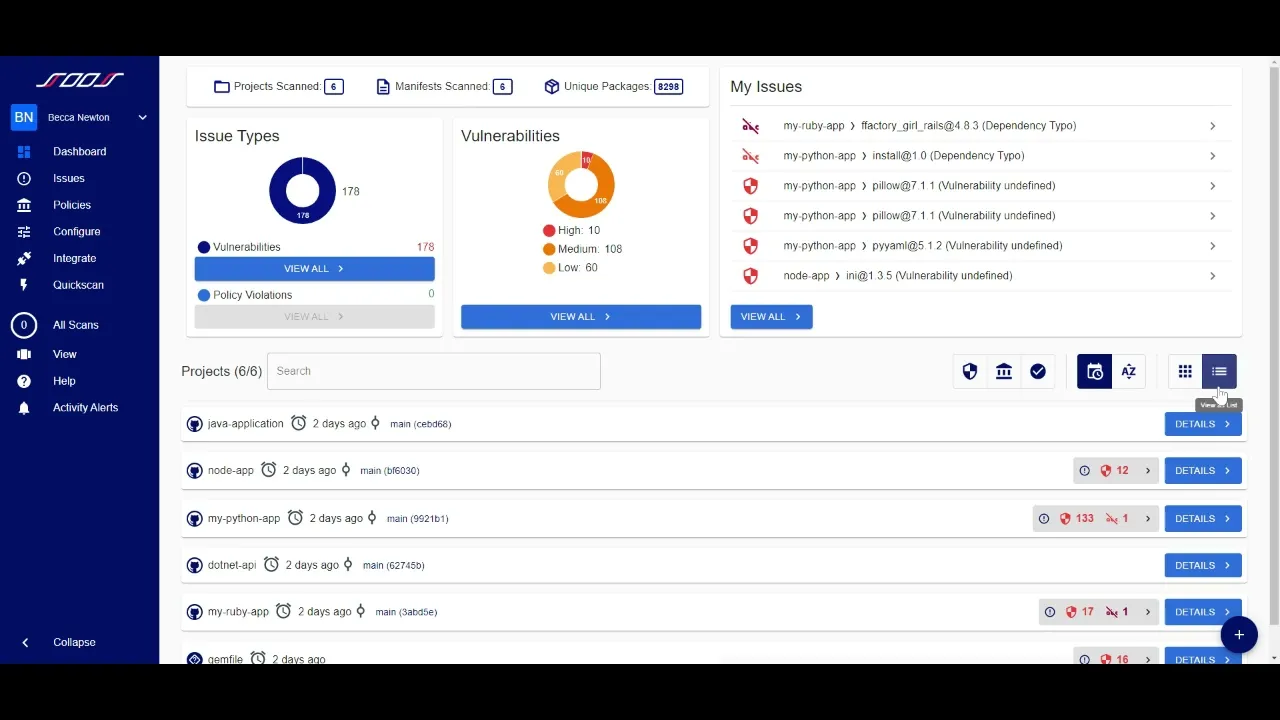Expand node-app issue summary showing 12
This screenshot has width=1280, height=720.
(1116, 471)
